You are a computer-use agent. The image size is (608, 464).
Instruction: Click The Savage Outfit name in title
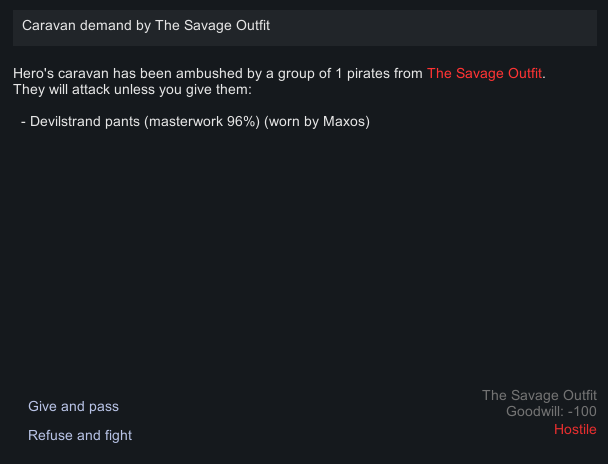(x=213, y=25)
